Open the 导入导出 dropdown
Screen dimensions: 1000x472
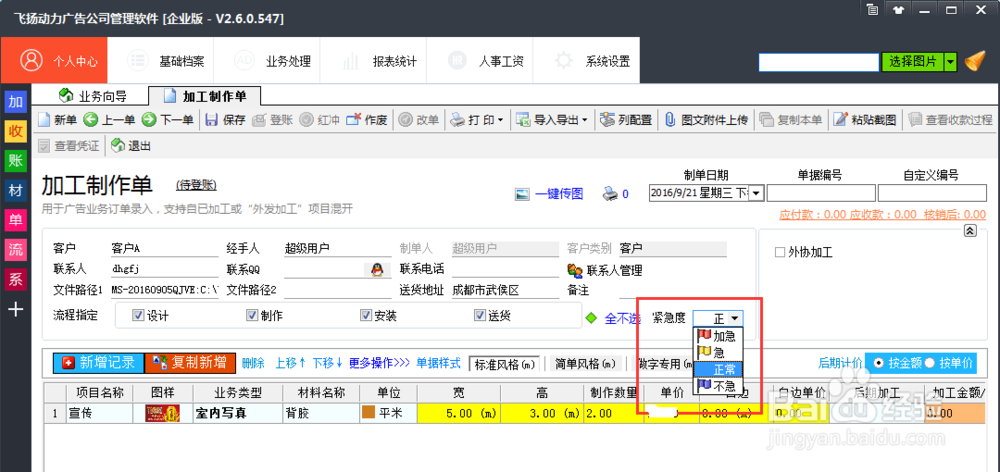pos(552,119)
